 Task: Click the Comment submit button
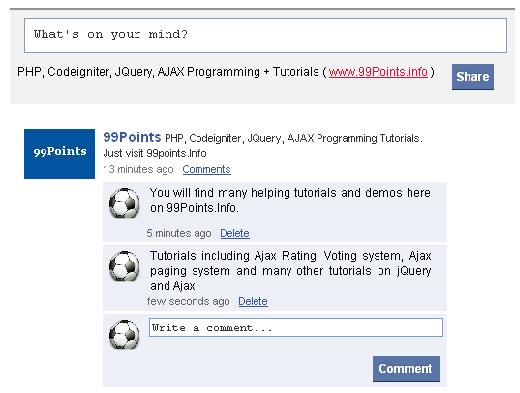[x=406, y=369]
